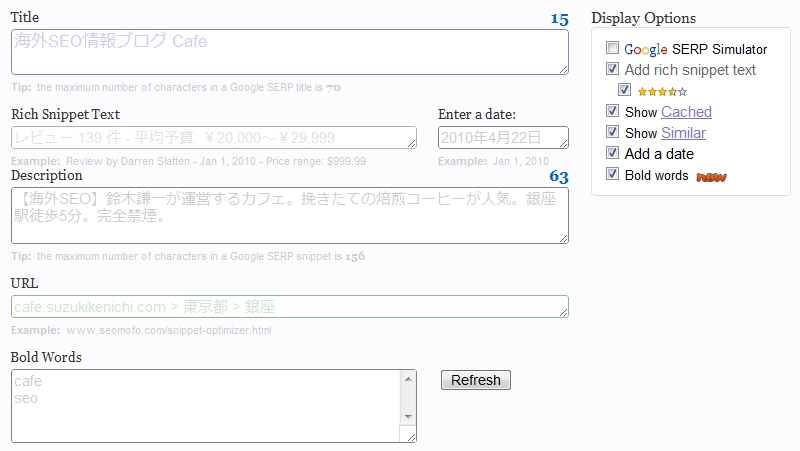Click the Bold Words textarea resize grip

tap(411, 437)
